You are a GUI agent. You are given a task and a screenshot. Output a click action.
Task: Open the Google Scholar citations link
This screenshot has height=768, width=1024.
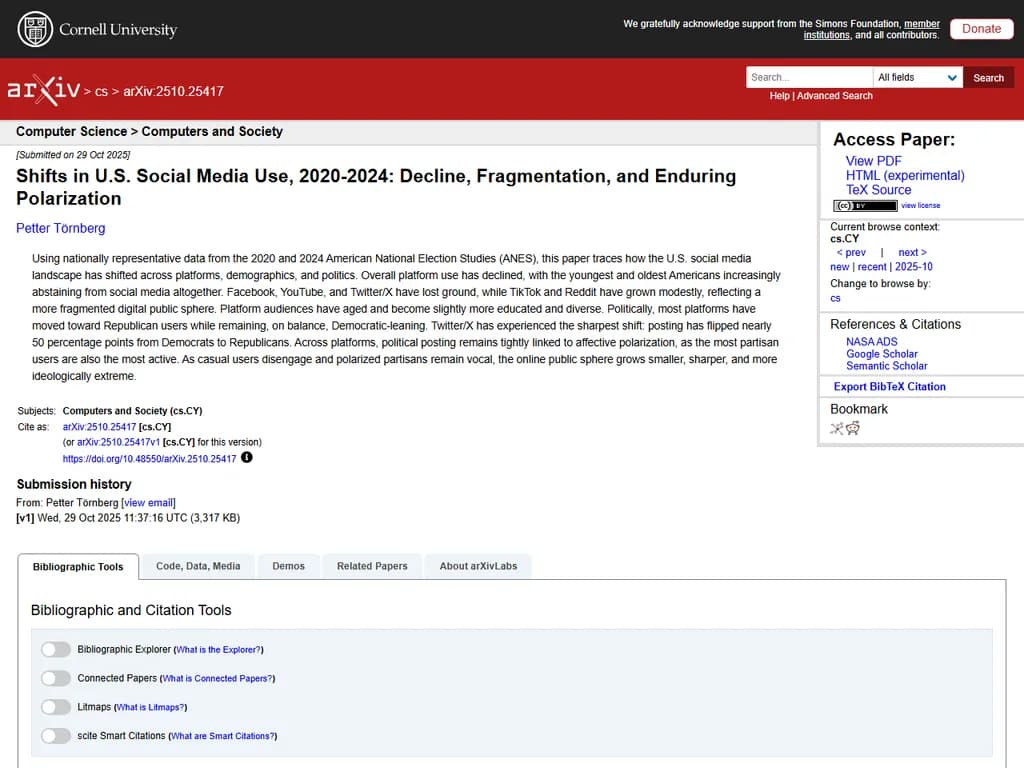tap(881, 353)
